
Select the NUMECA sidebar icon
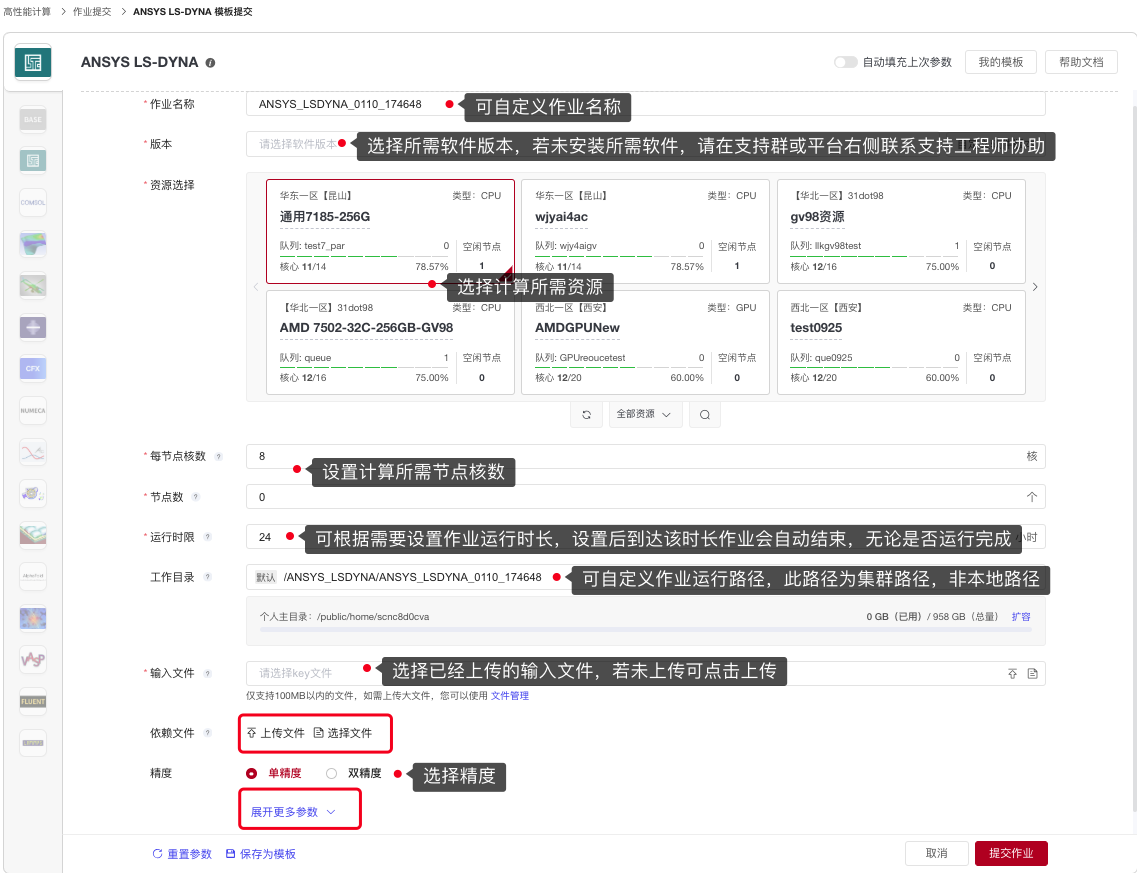tap(33, 410)
